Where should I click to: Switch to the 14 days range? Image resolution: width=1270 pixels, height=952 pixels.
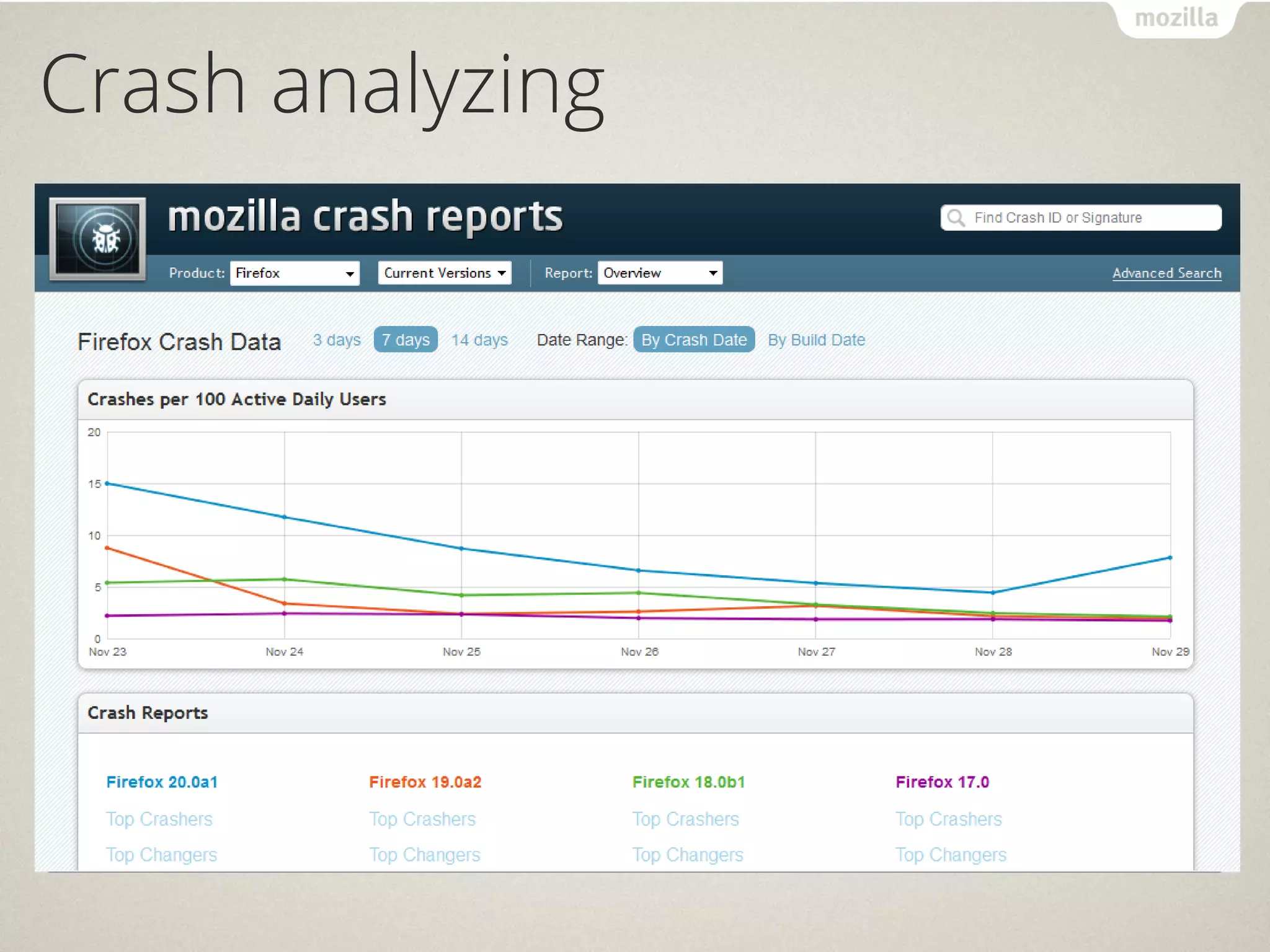click(479, 340)
